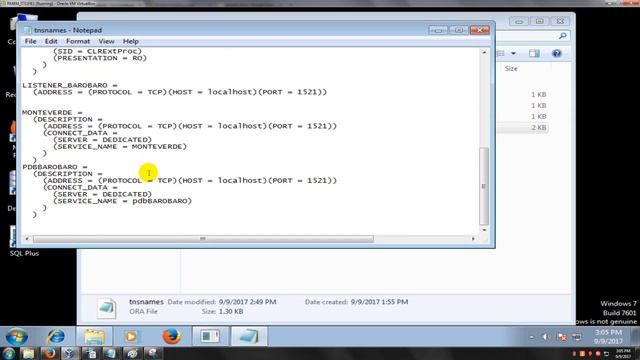Maximize the tnsnames Notepad window
This screenshot has width=640, height=360.
click(x=459, y=30)
